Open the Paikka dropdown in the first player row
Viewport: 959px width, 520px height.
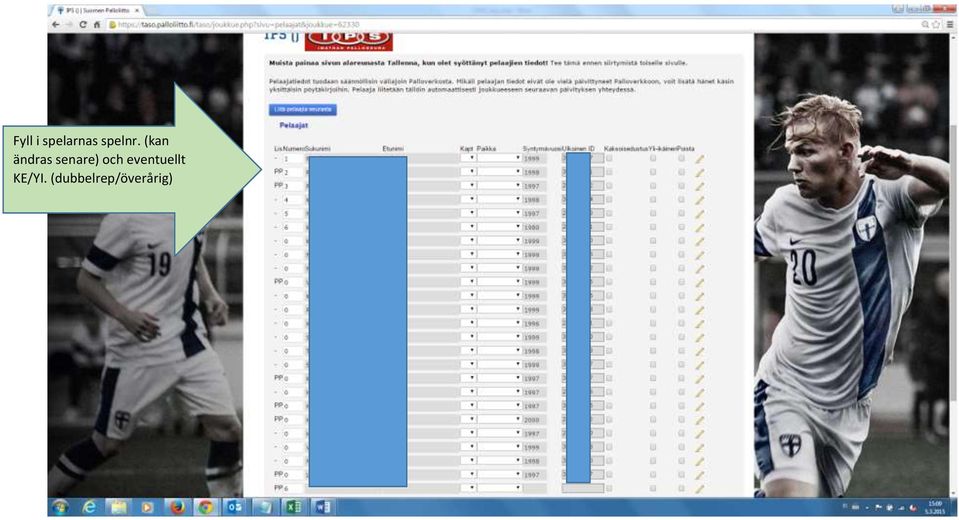point(500,158)
